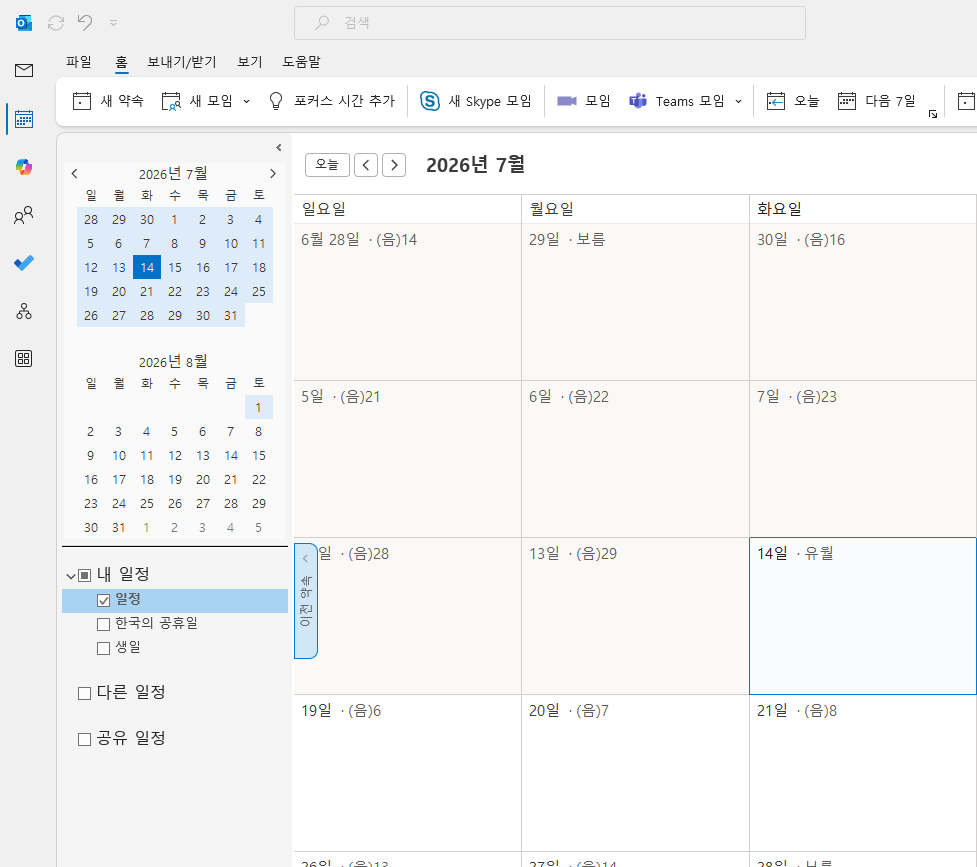Collapse the 내 일정 group chevron

[71, 575]
